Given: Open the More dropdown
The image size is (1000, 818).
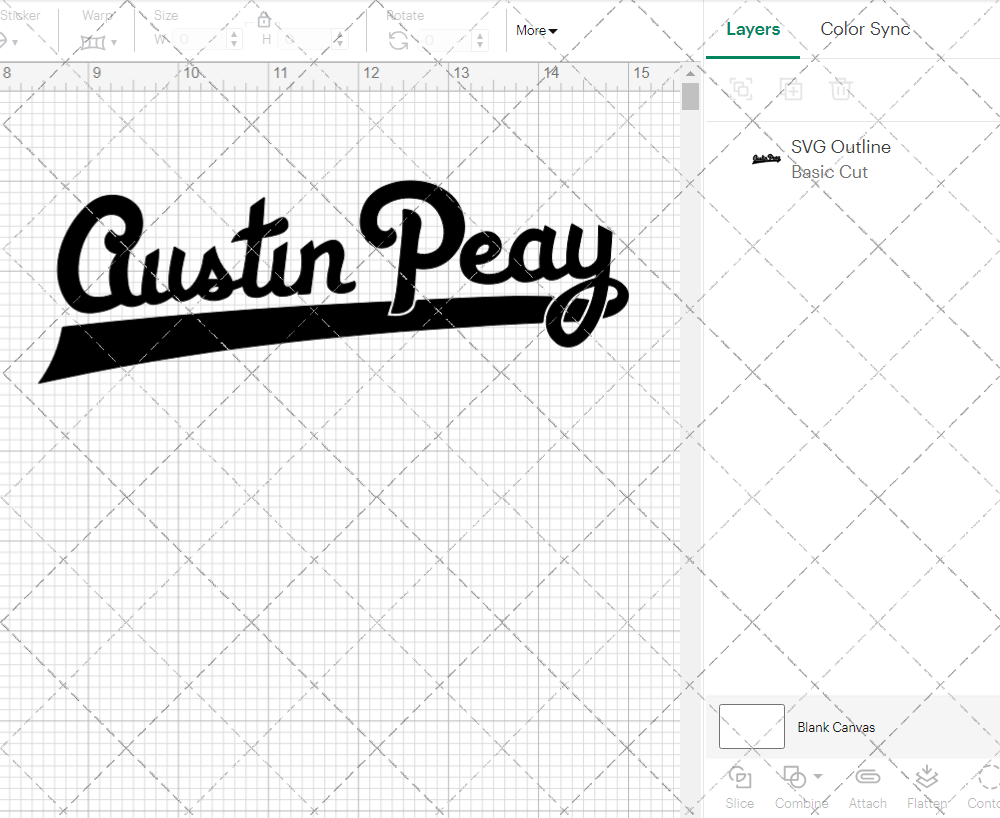Looking at the screenshot, I should [536, 31].
